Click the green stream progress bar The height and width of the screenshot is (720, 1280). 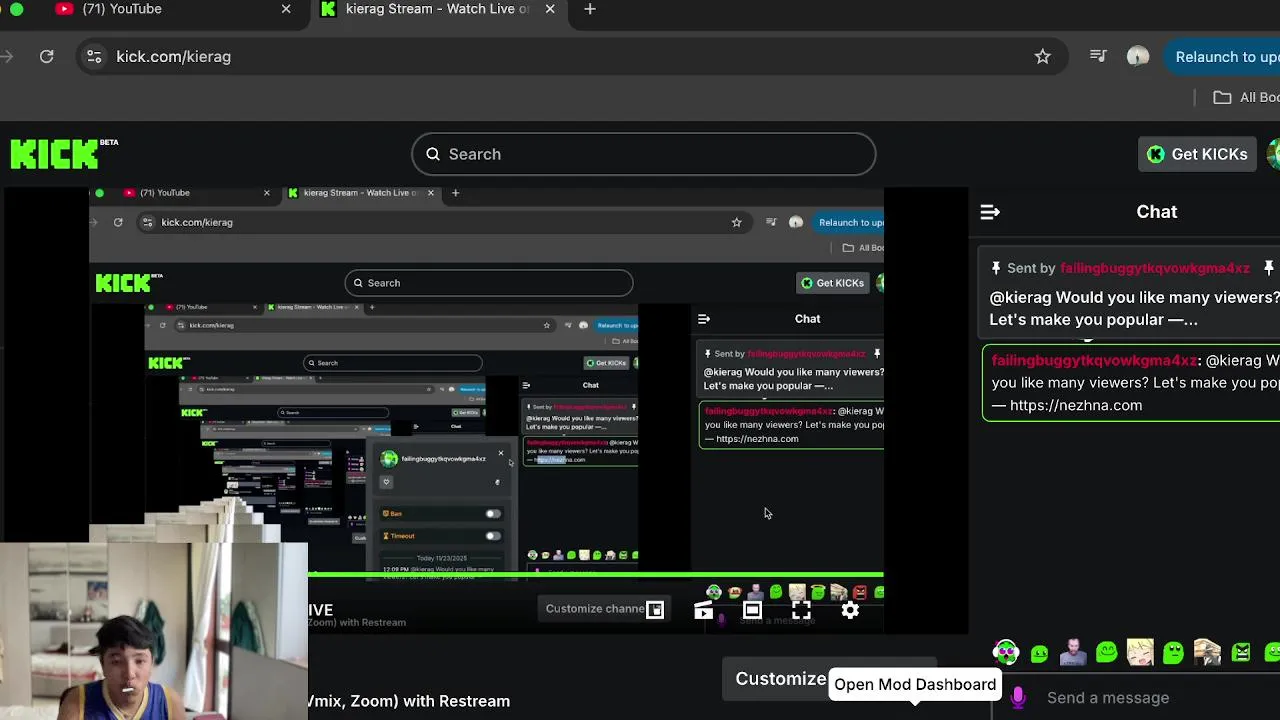pyautogui.click(x=596, y=576)
